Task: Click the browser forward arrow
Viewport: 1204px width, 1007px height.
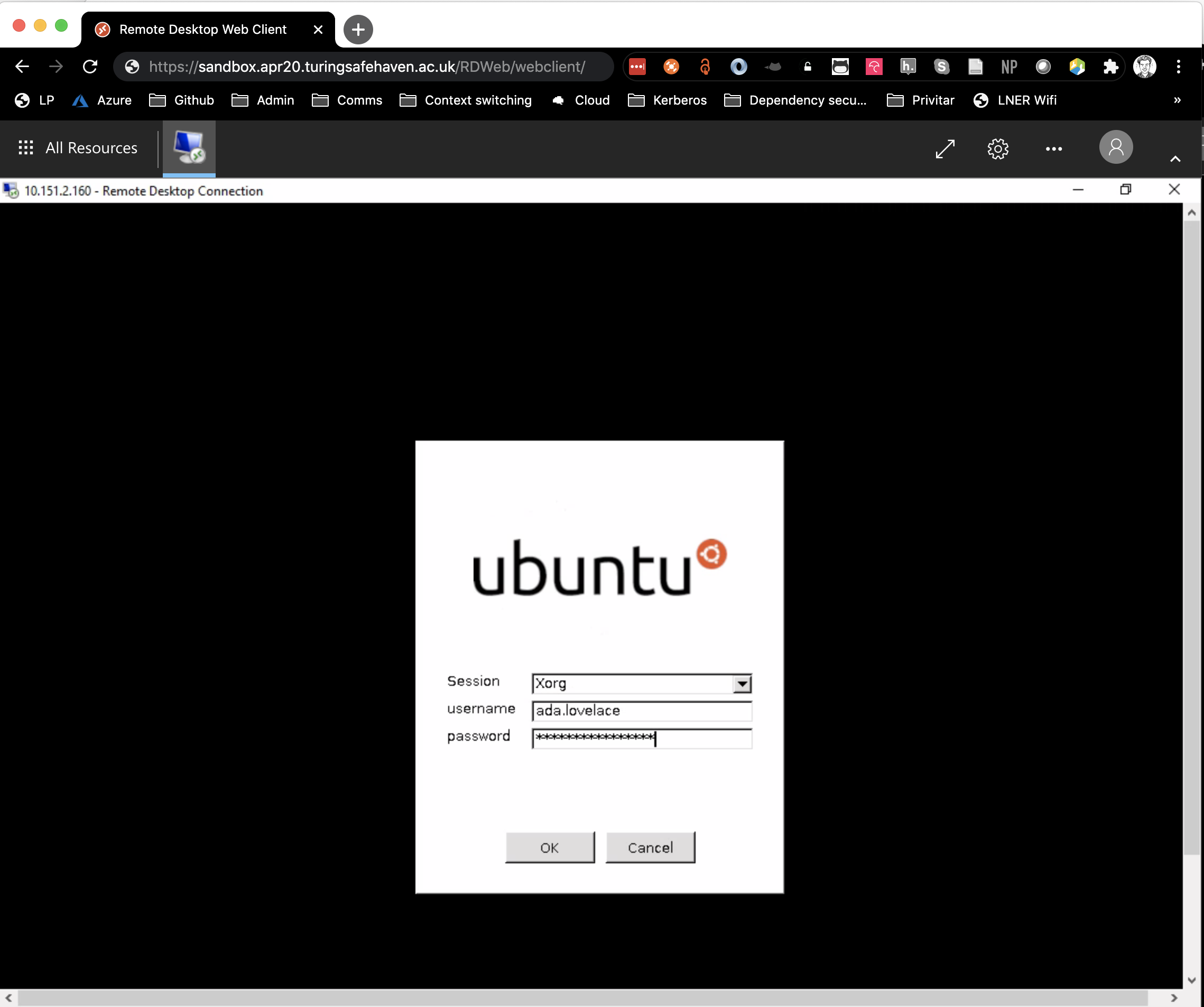Action: pos(55,67)
